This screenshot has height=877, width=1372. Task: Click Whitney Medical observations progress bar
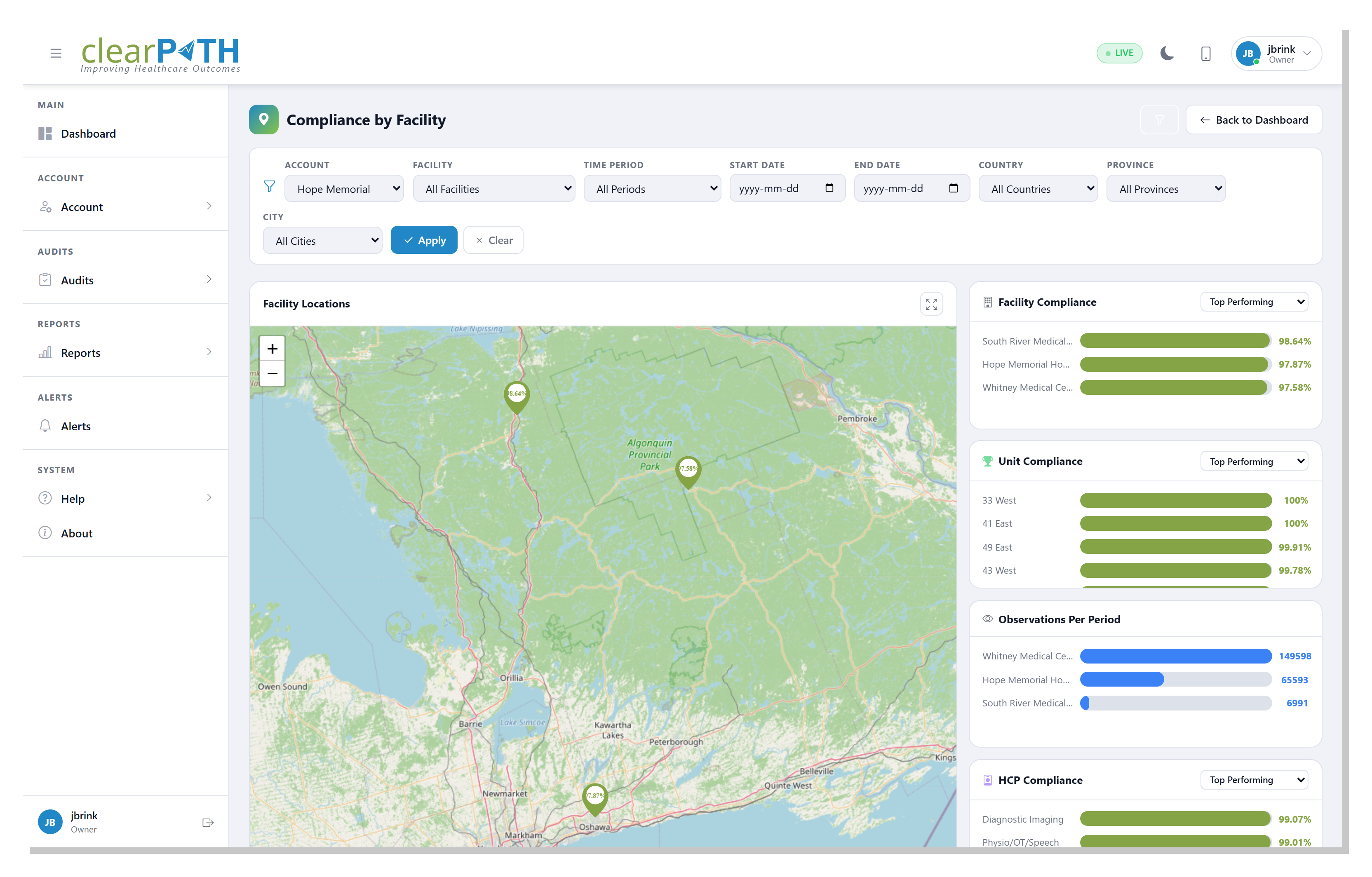1175,656
